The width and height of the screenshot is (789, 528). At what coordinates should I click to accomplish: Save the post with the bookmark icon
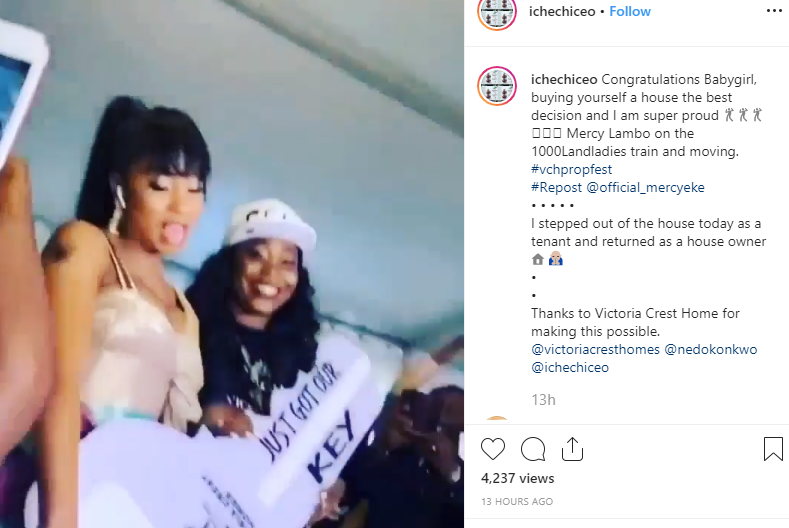coord(773,449)
